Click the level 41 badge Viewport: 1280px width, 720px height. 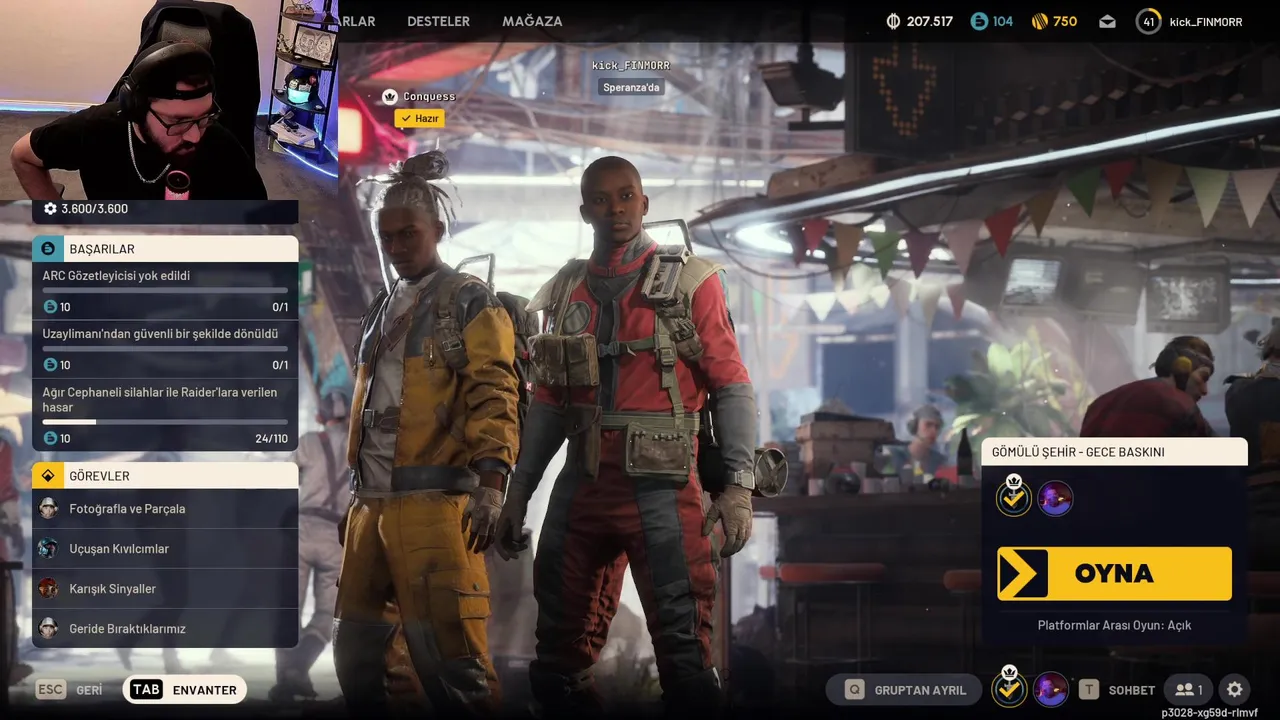tap(1148, 21)
